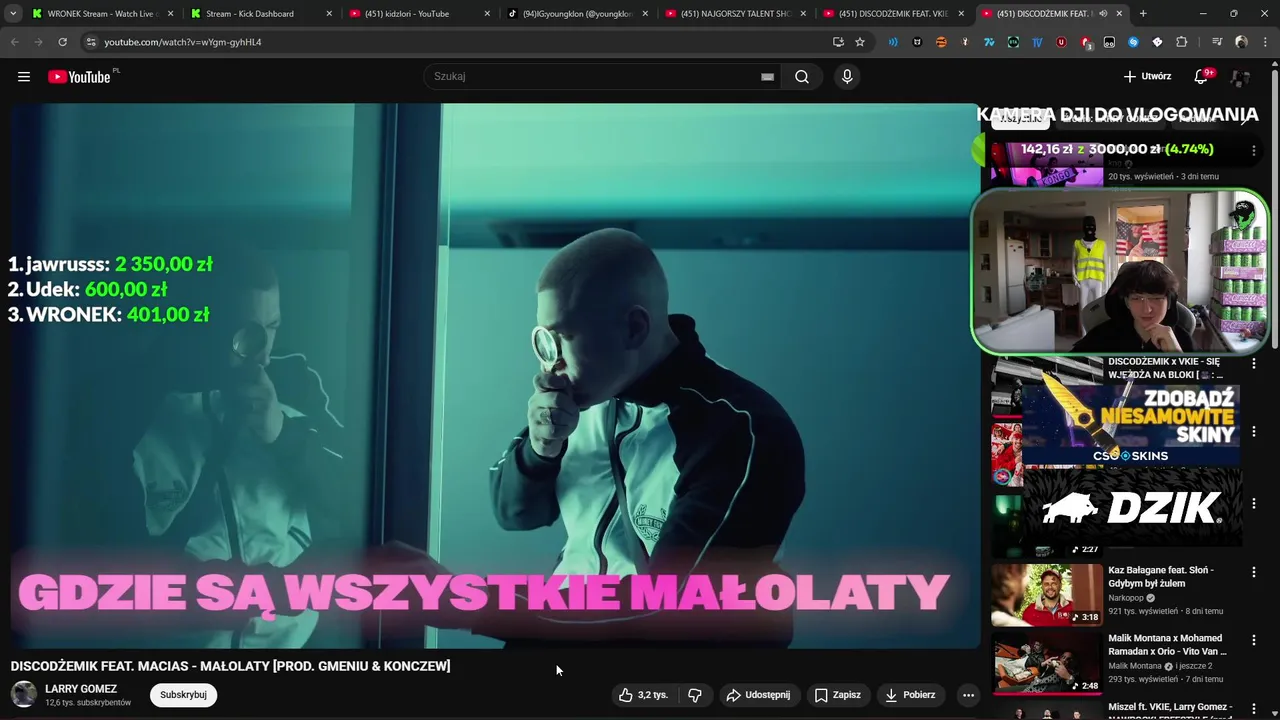
Task: Open LARRY GOMEZ channel avatar
Action: tap(24, 694)
